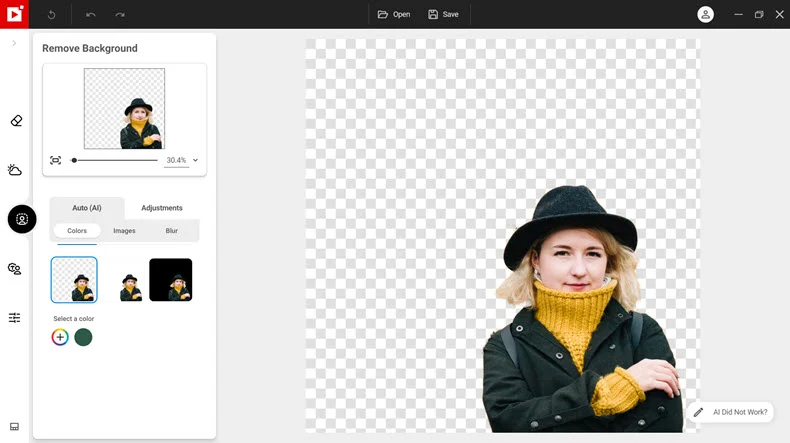Click the undo arrow in top bar
The height and width of the screenshot is (443, 790).
click(91, 14)
